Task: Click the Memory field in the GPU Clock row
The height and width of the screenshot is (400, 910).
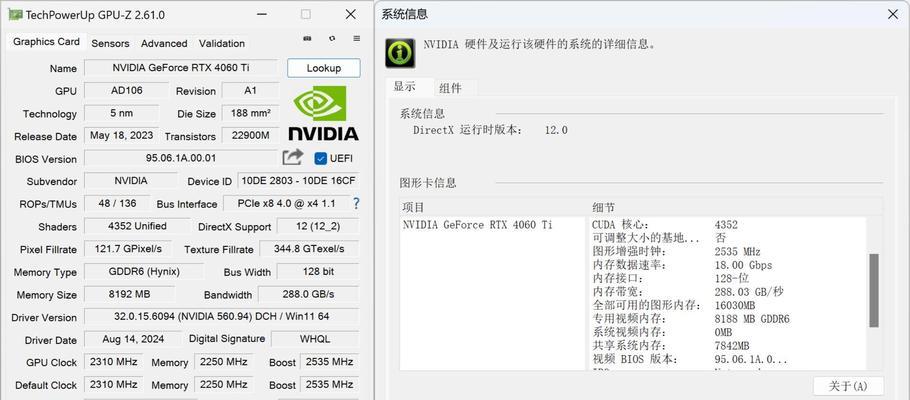Action: [223, 362]
